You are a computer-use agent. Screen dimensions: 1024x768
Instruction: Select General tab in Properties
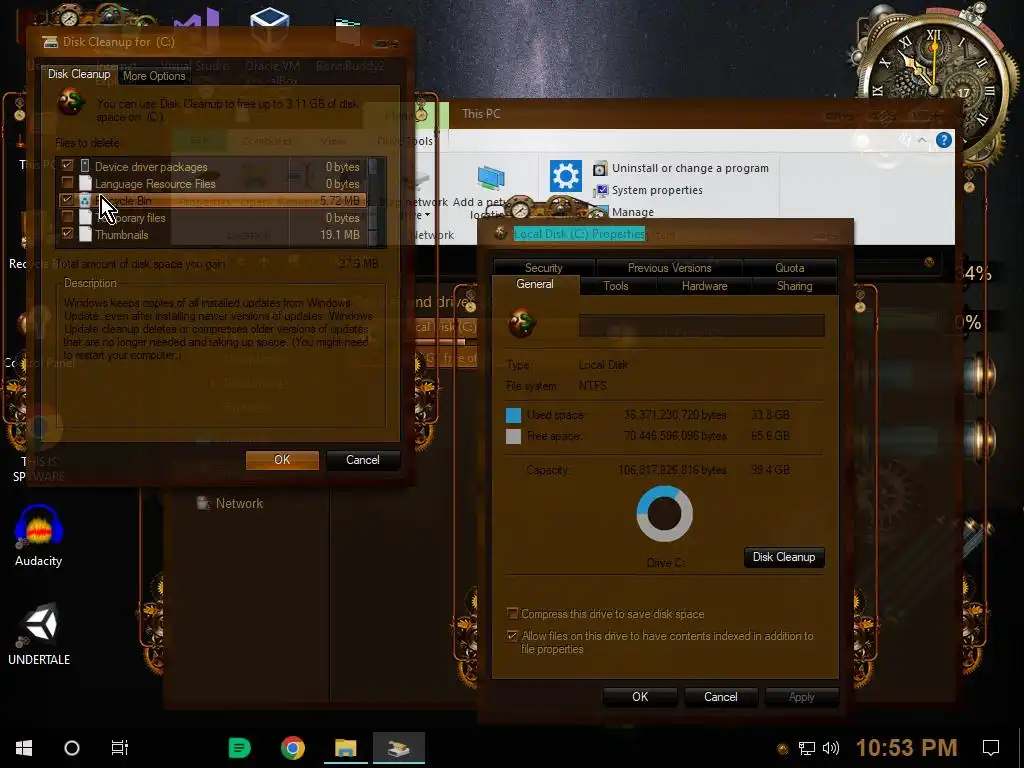coord(535,284)
